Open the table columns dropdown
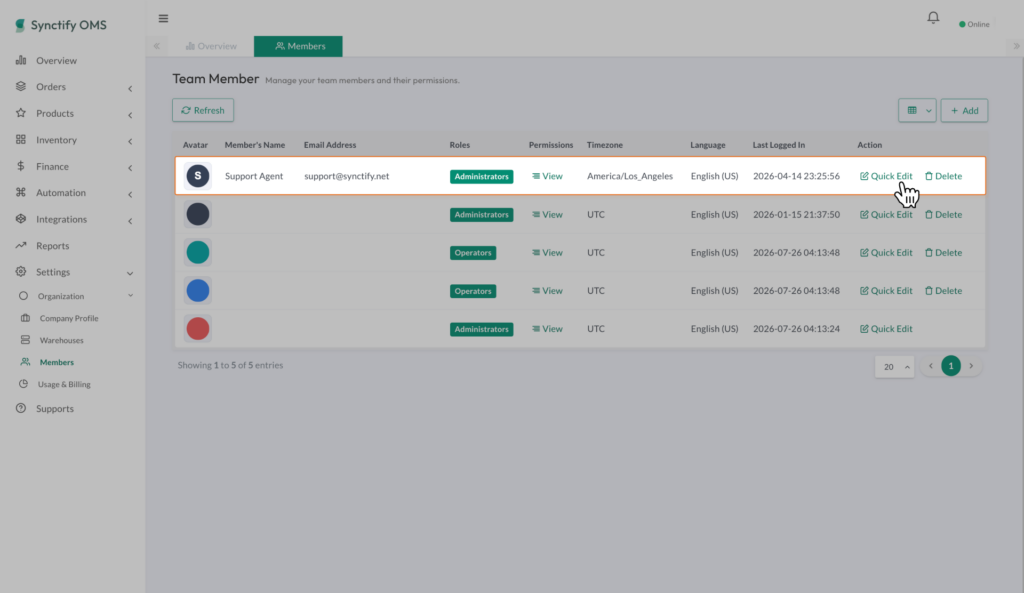Screen dimensions: 1024x593 pyautogui.click(x=917, y=110)
